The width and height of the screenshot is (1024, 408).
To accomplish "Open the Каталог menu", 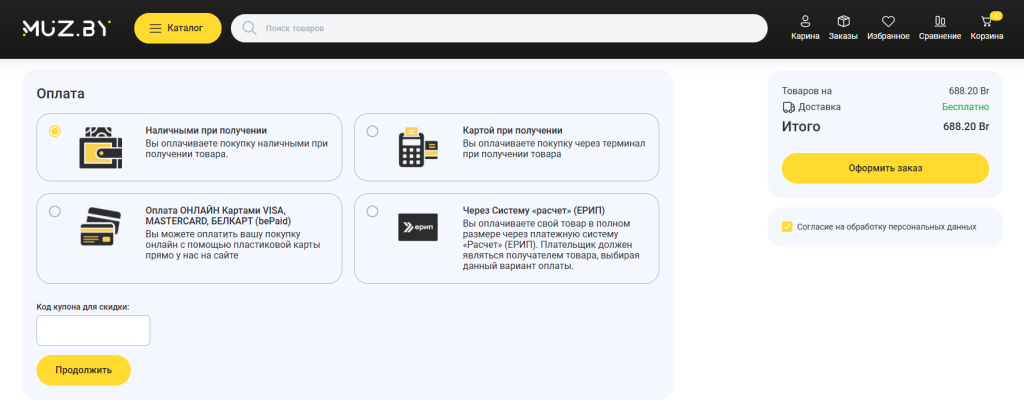I will 178,28.
